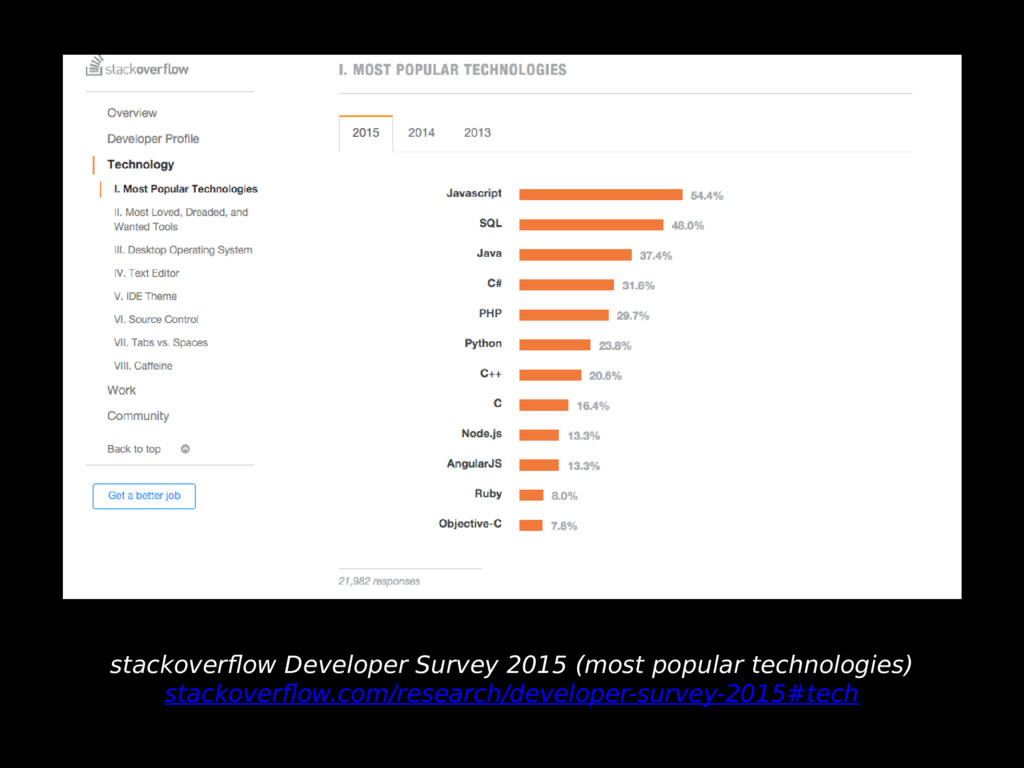Click the C# bar
Screen dimensions: 1024x768
tap(566, 285)
